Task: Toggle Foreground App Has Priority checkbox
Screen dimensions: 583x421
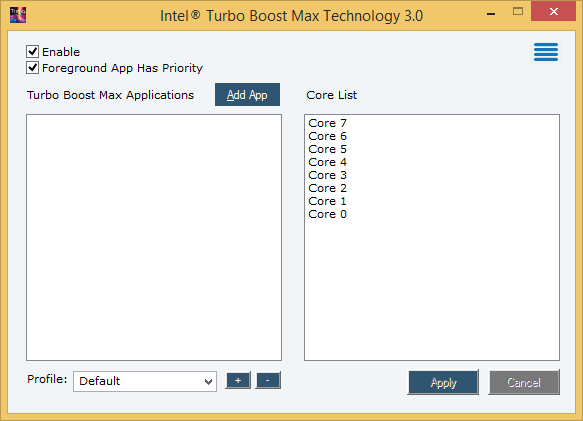Action: coord(32,68)
